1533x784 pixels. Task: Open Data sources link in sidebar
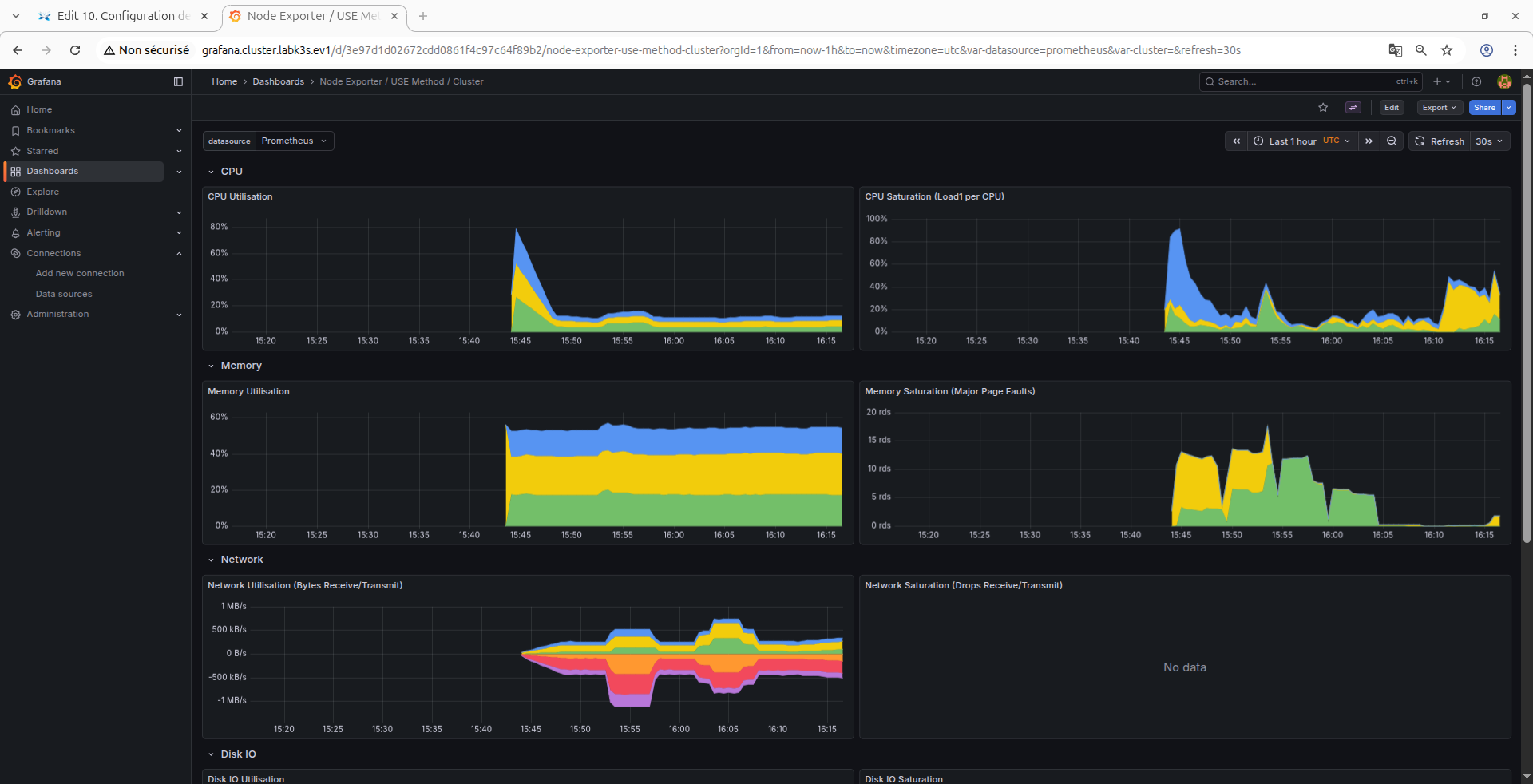click(64, 294)
